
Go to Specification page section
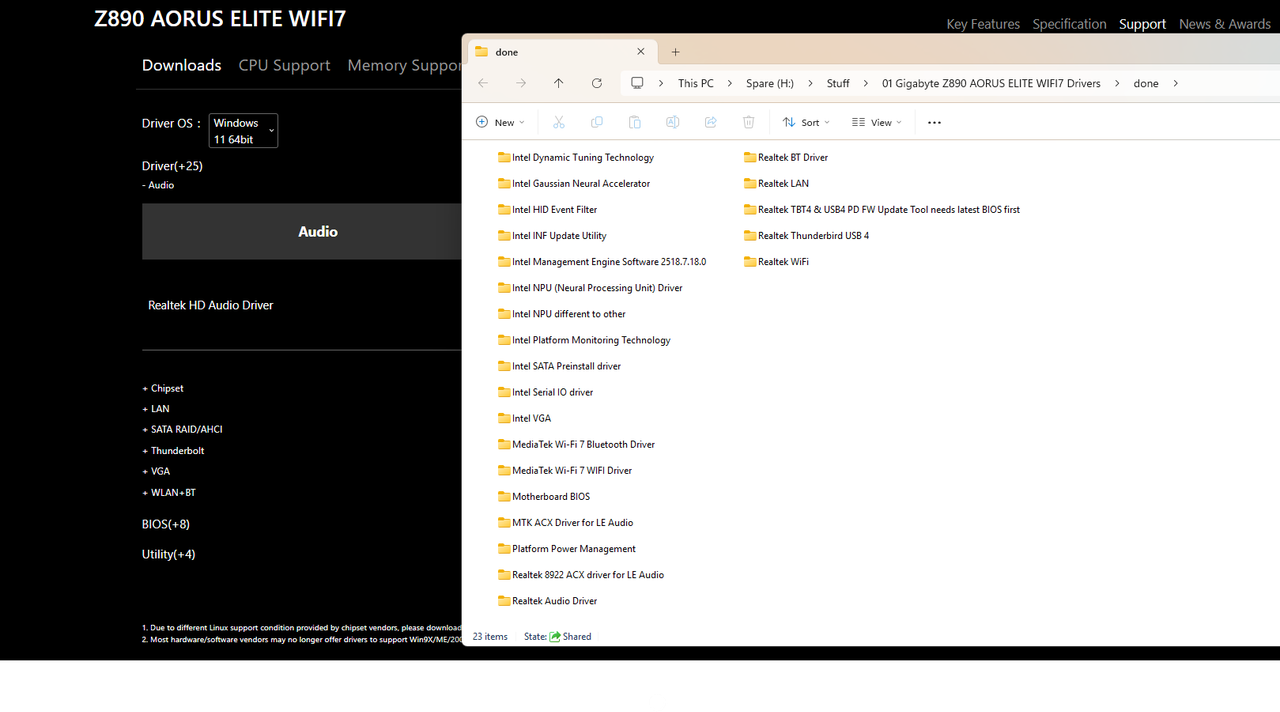pos(1069,24)
